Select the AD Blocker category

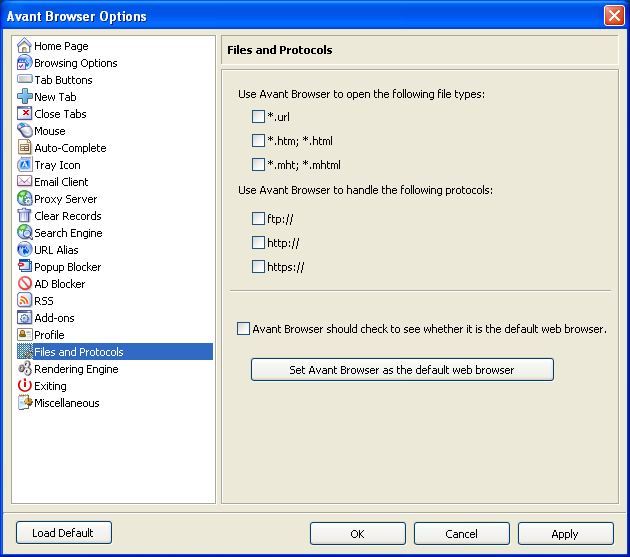[59, 284]
